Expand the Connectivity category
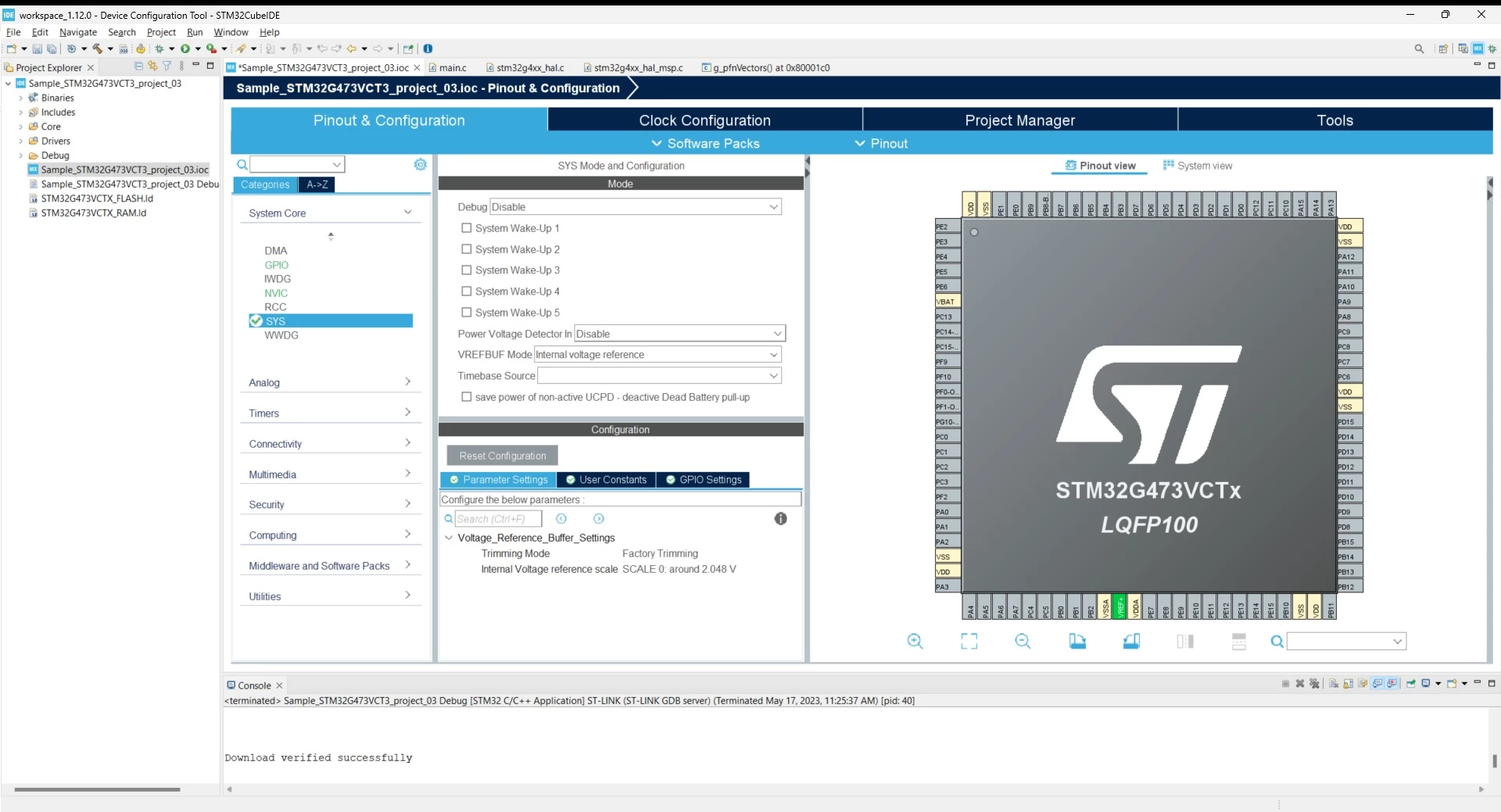The width and height of the screenshot is (1501, 812). point(330,444)
